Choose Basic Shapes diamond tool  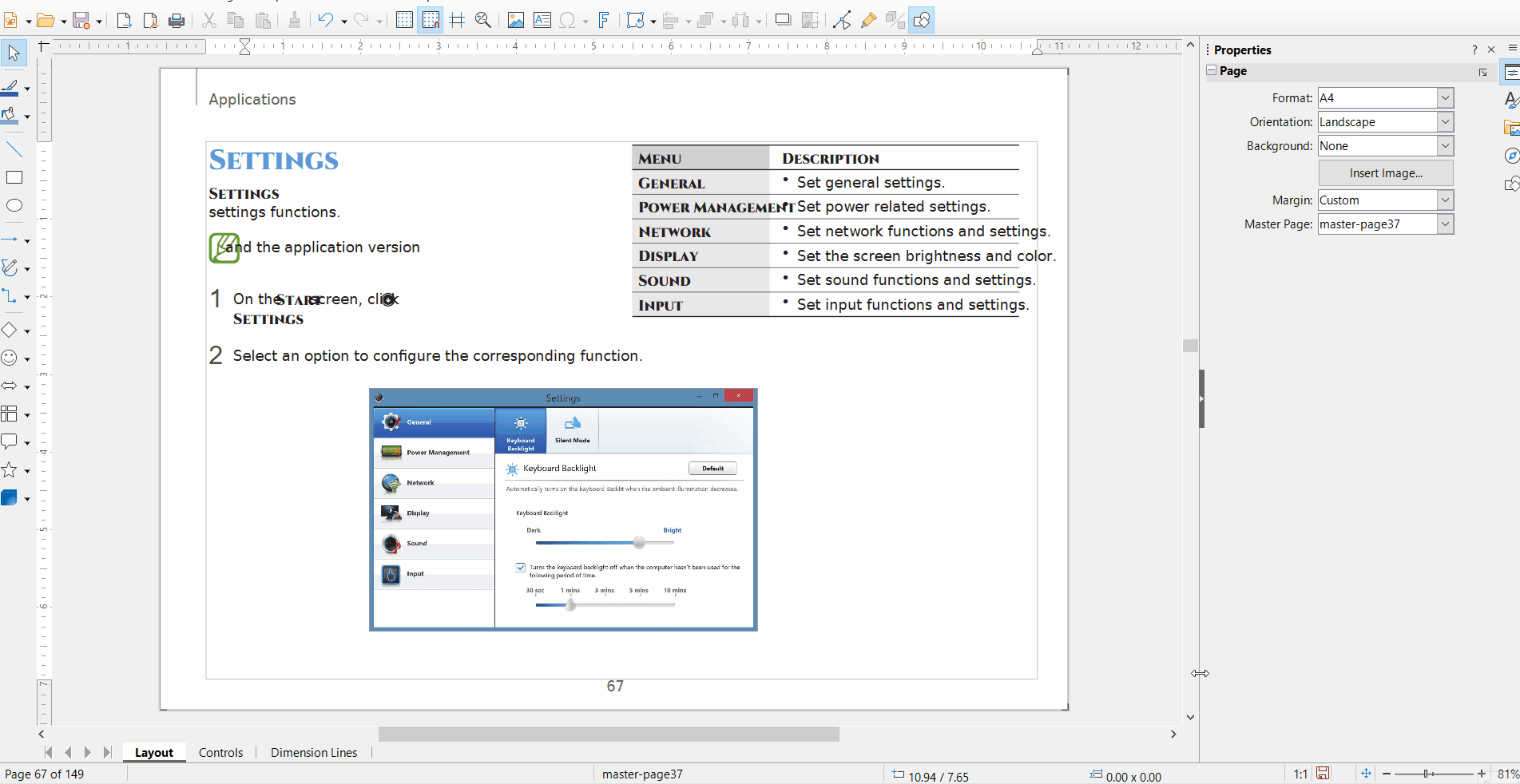pyautogui.click(x=10, y=330)
